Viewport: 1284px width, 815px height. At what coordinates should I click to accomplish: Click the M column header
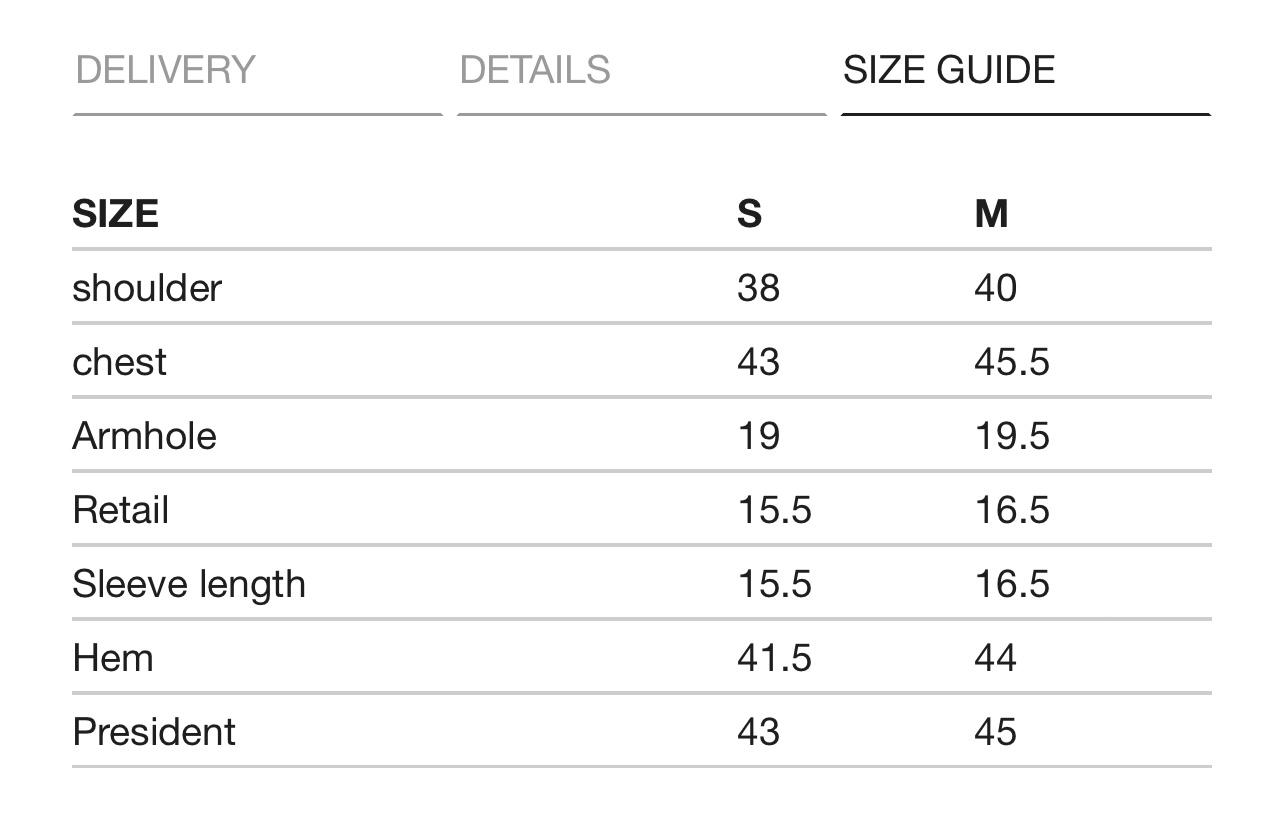pyautogui.click(x=991, y=214)
